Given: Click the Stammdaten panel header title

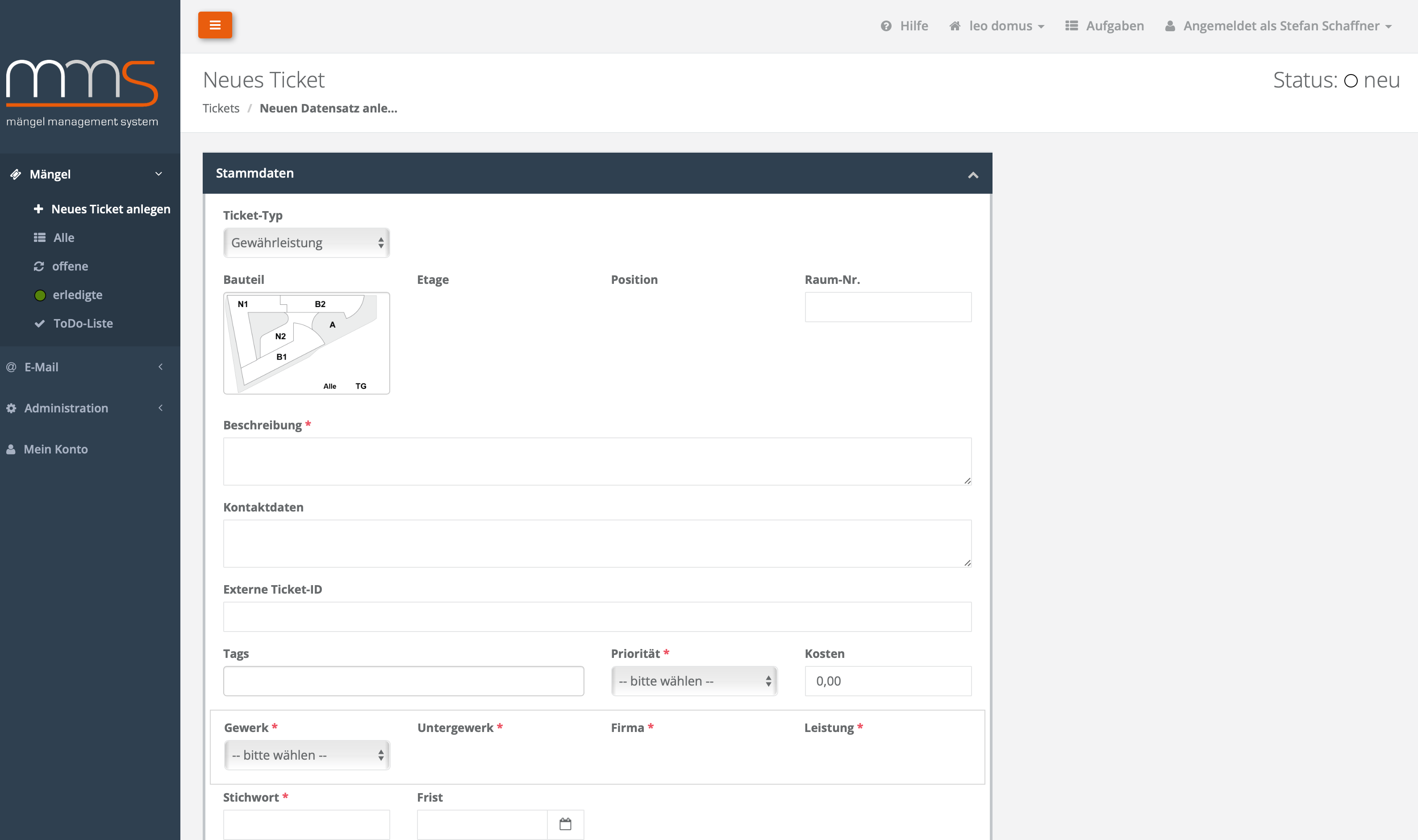Looking at the screenshot, I should pyautogui.click(x=255, y=173).
